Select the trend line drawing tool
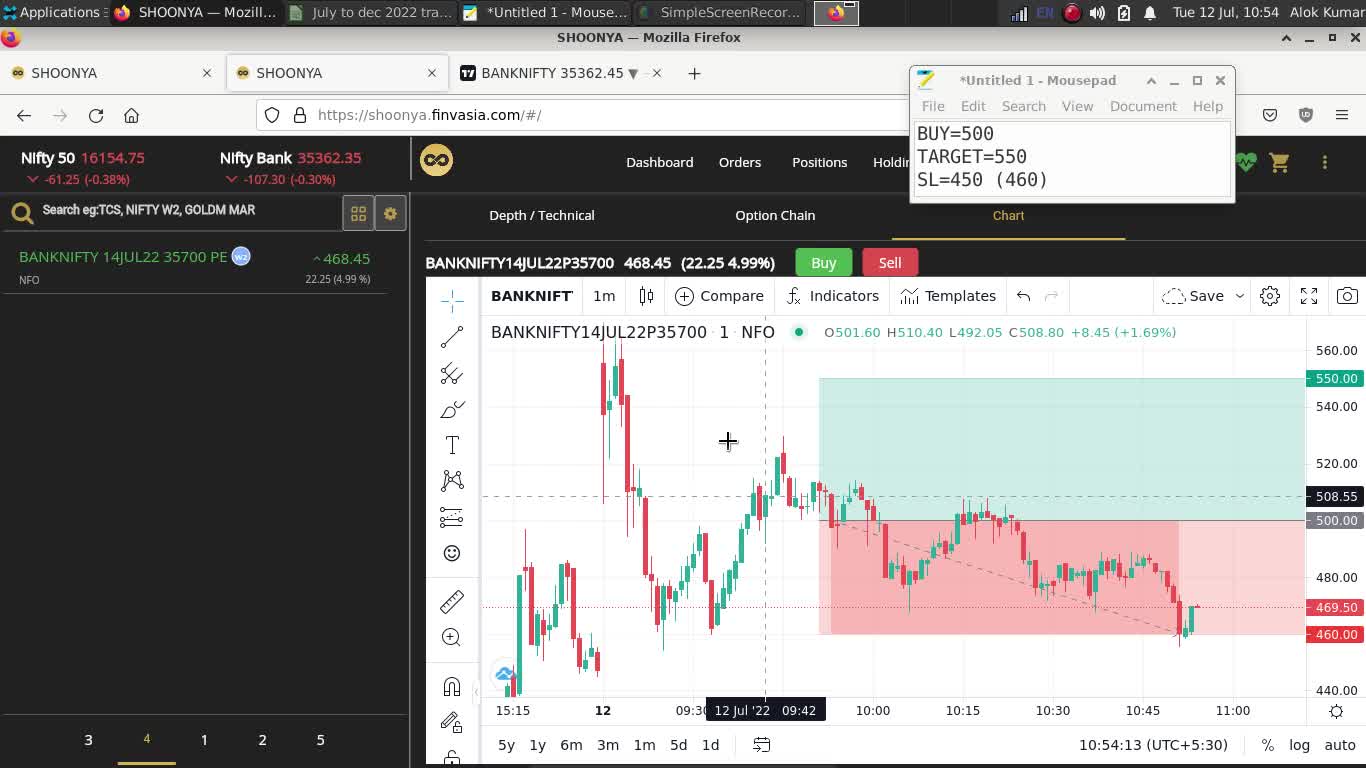The height and width of the screenshot is (768, 1366). [x=452, y=337]
